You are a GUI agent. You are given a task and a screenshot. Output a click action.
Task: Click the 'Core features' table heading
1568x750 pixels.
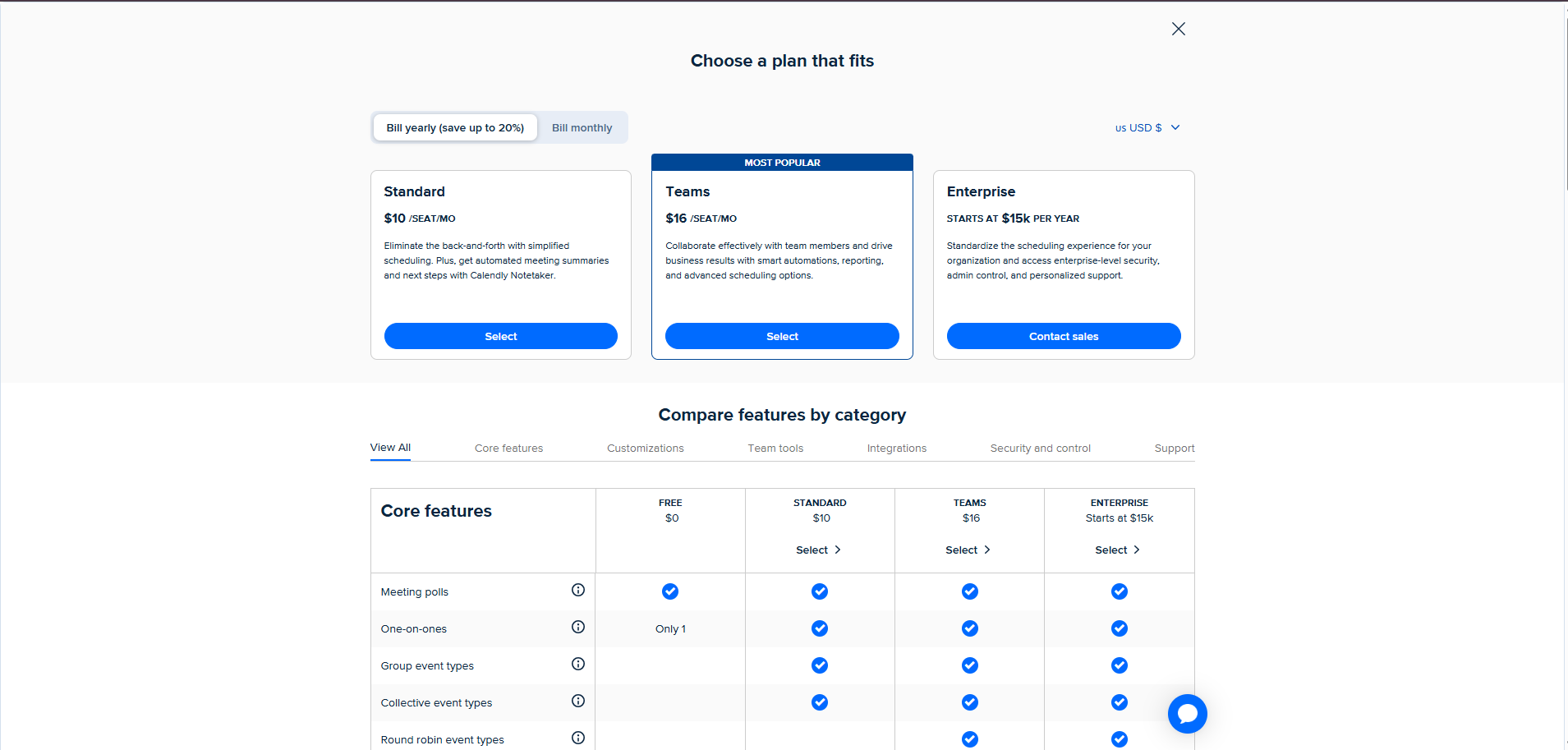click(436, 511)
